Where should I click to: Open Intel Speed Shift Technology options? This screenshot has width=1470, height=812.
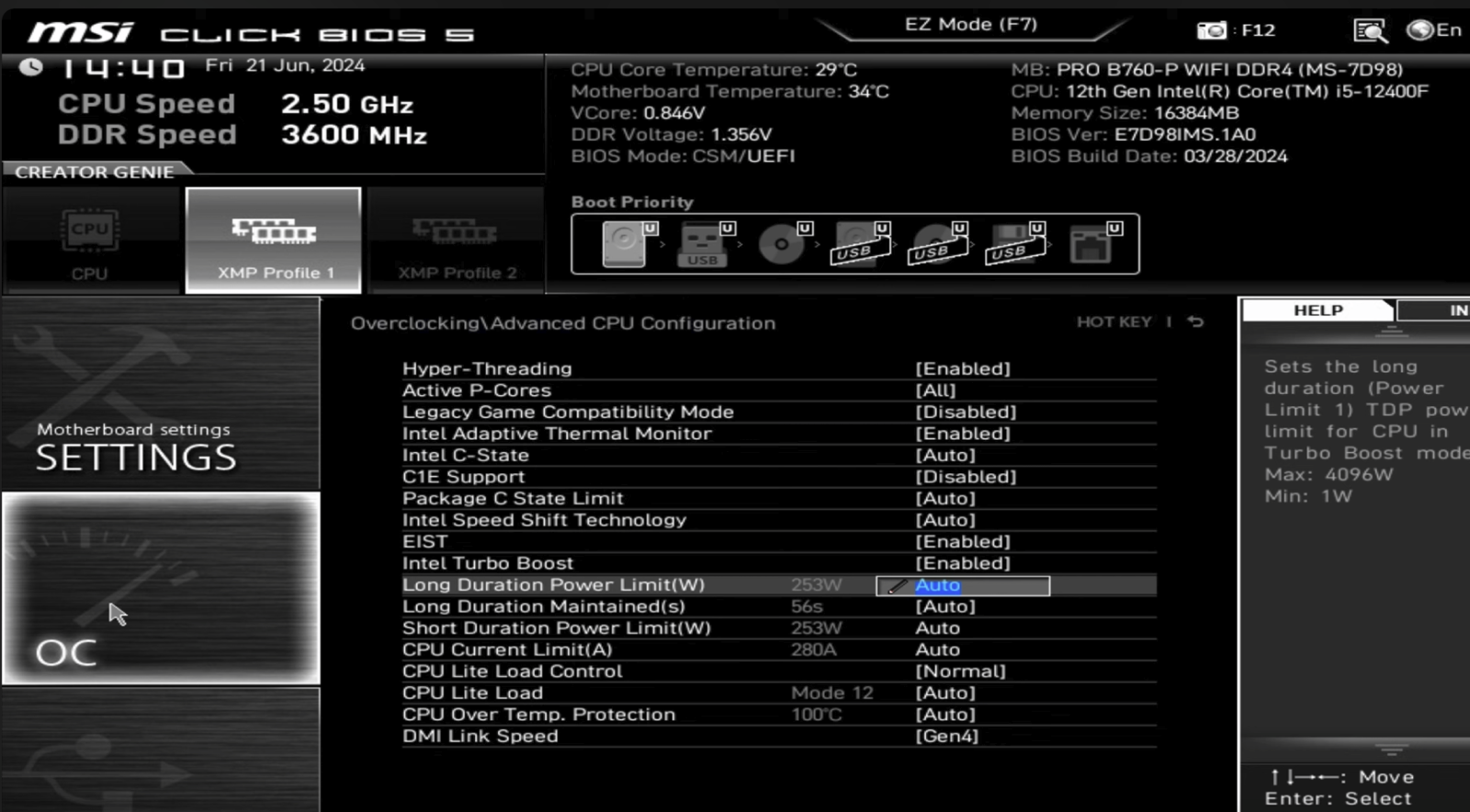[779, 520]
